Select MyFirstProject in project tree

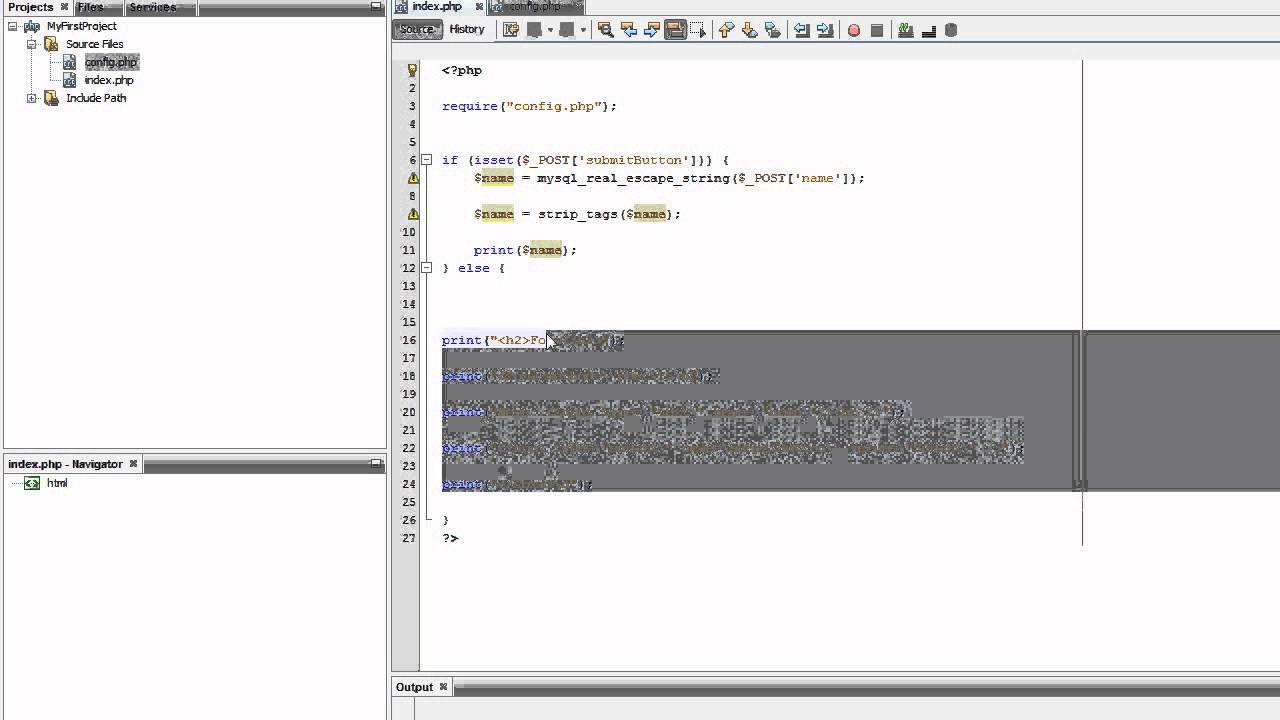[x=82, y=26]
